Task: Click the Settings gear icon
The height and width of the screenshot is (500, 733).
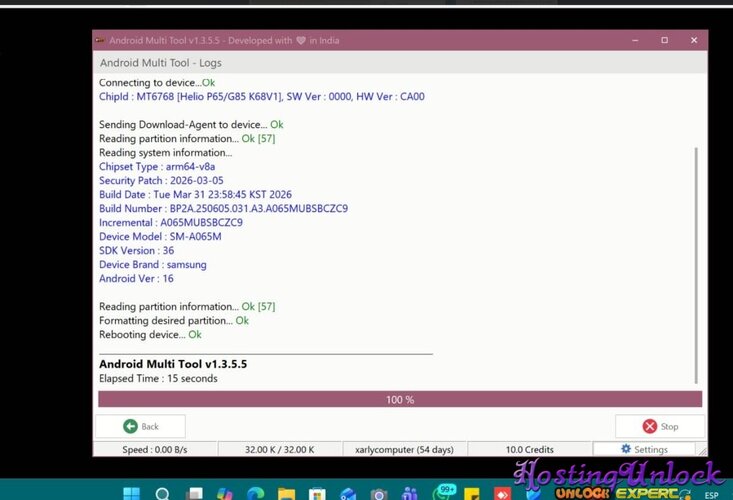Action: tap(626, 449)
